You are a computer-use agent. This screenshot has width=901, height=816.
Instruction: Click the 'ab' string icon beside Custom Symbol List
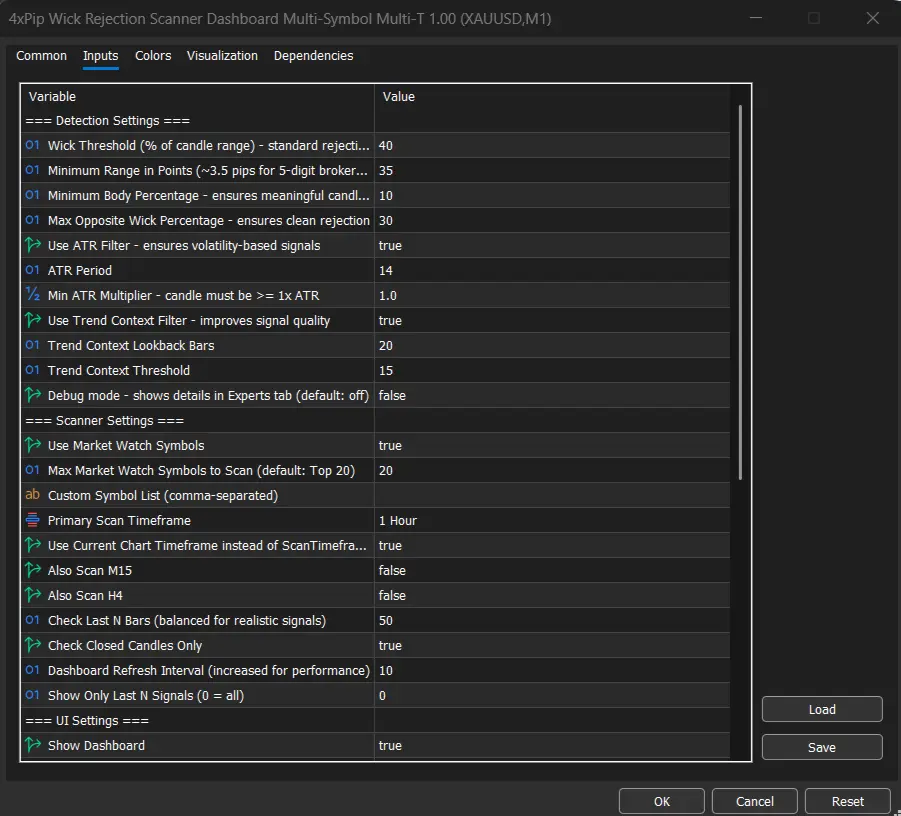(32, 496)
